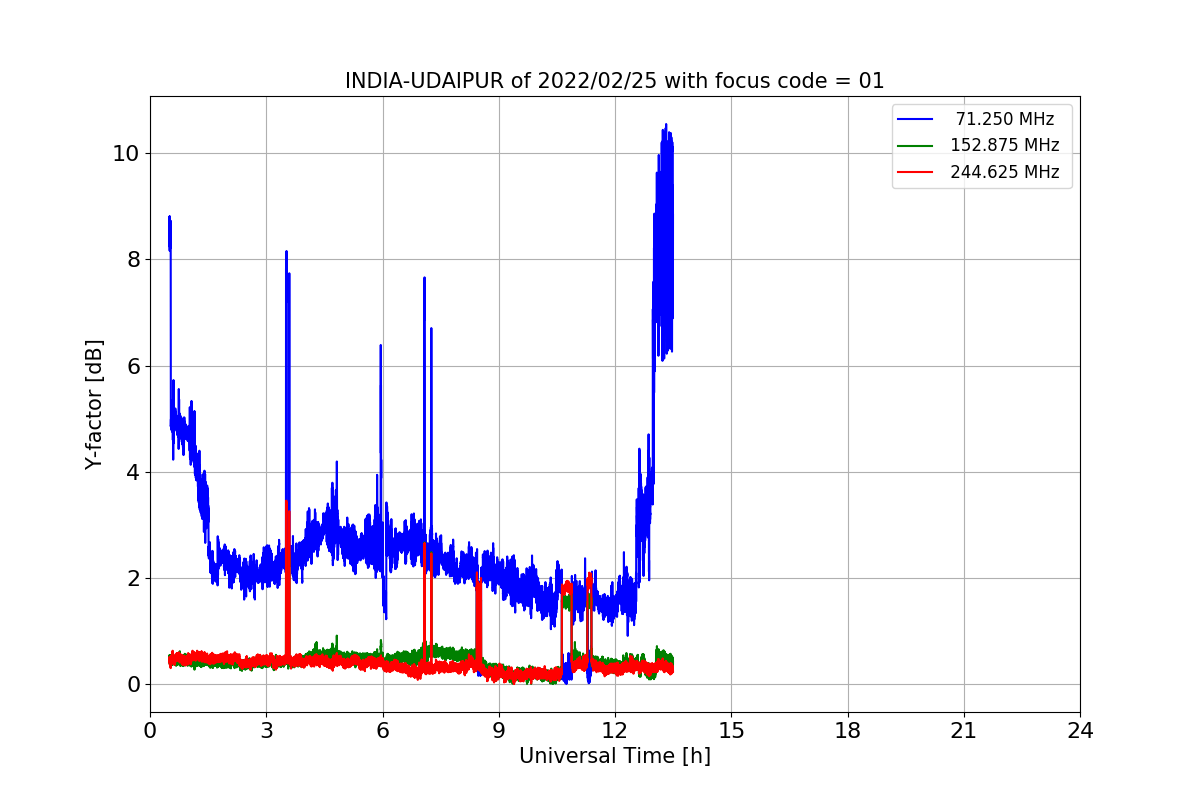This screenshot has width=1200, height=800.
Task: Click the green legend line sample
Action: tap(915, 145)
